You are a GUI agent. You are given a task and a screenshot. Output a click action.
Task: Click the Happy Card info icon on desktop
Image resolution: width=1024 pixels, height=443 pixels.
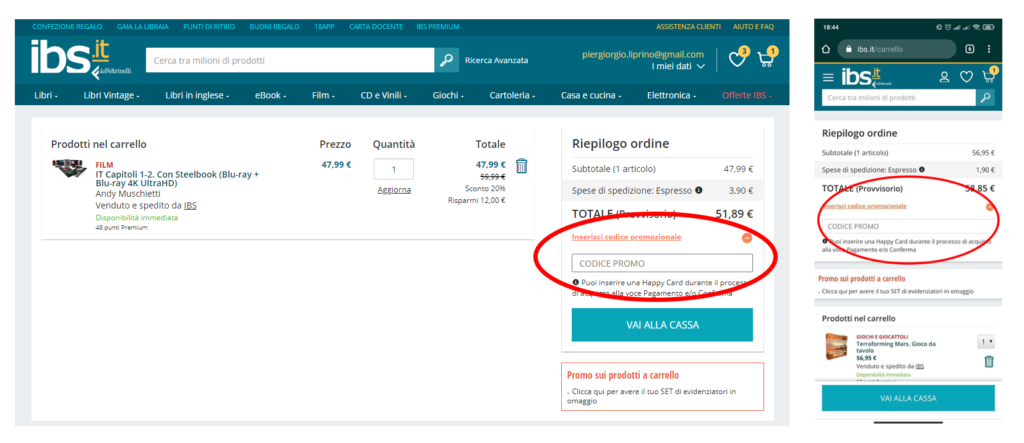coord(576,283)
